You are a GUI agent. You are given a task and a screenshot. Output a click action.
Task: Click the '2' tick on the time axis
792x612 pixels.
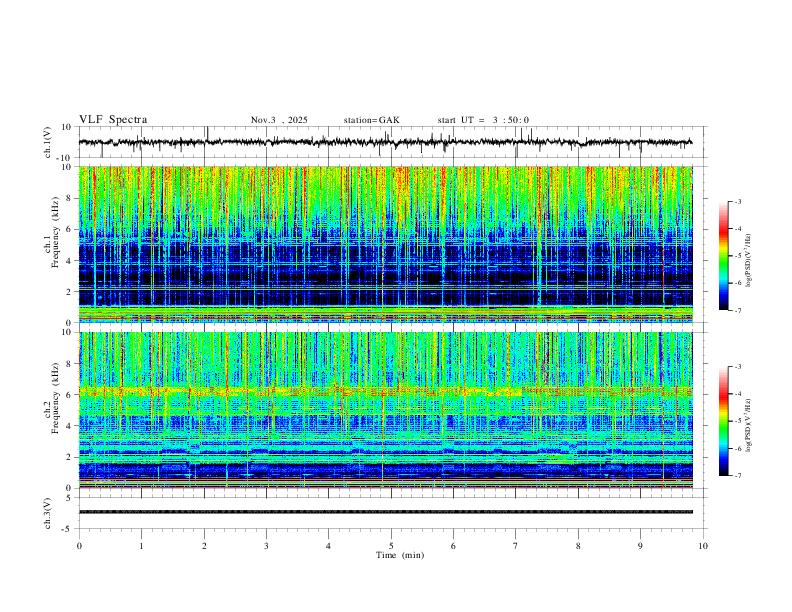click(204, 546)
